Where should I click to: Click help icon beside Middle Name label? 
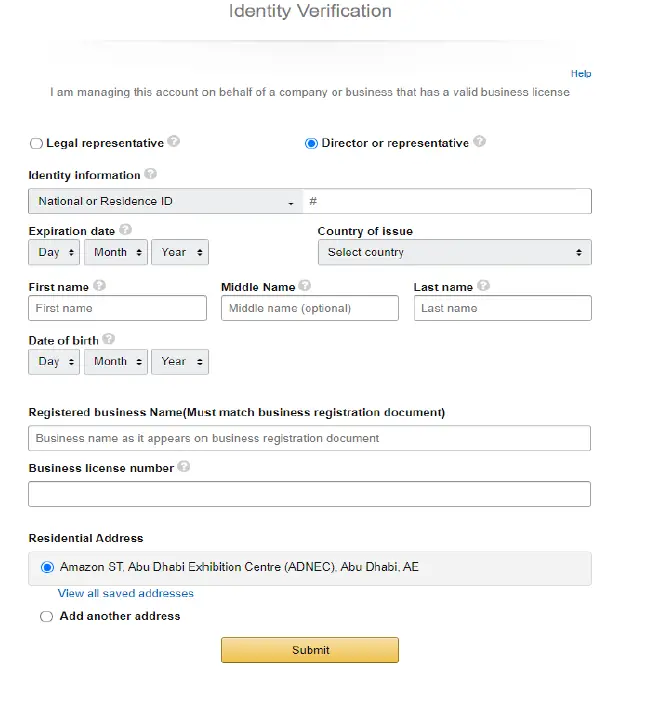tap(305, 286)
